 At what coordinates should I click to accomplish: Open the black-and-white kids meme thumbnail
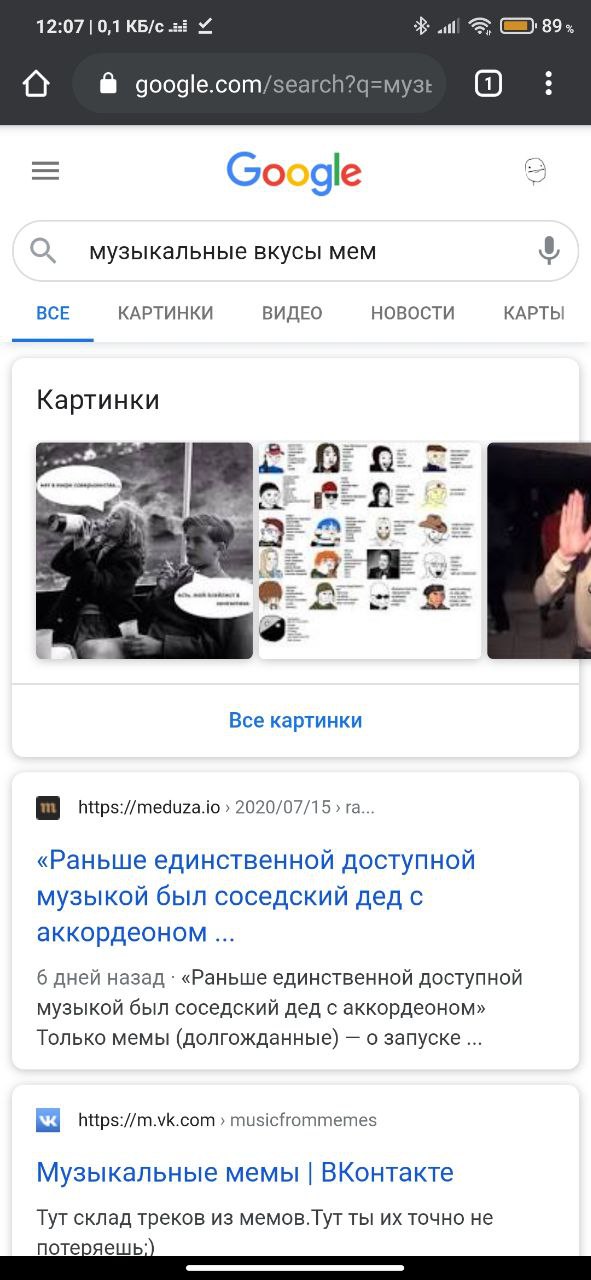coord(144,550)
